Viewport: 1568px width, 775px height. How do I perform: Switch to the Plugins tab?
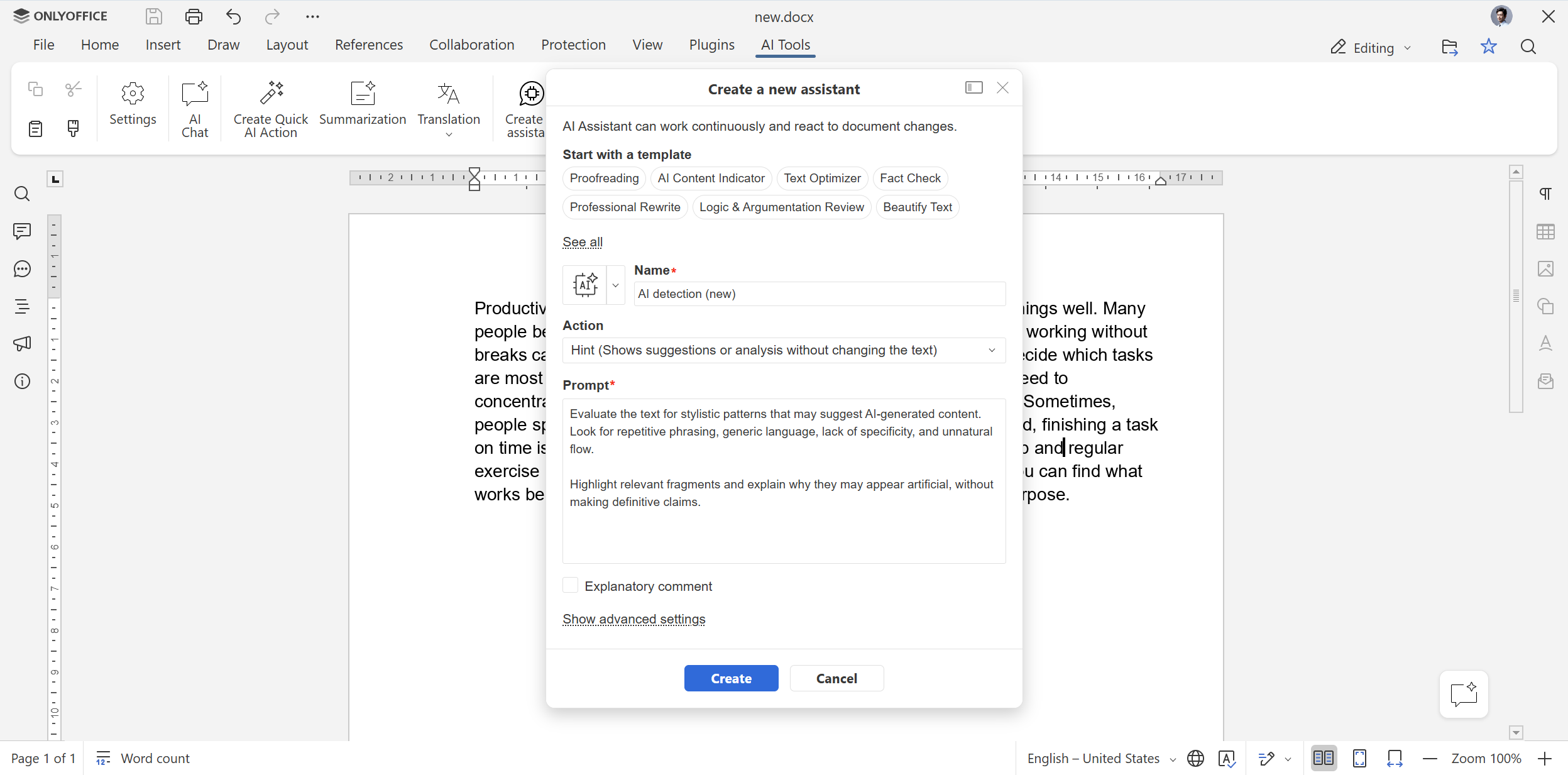point(711,45)
